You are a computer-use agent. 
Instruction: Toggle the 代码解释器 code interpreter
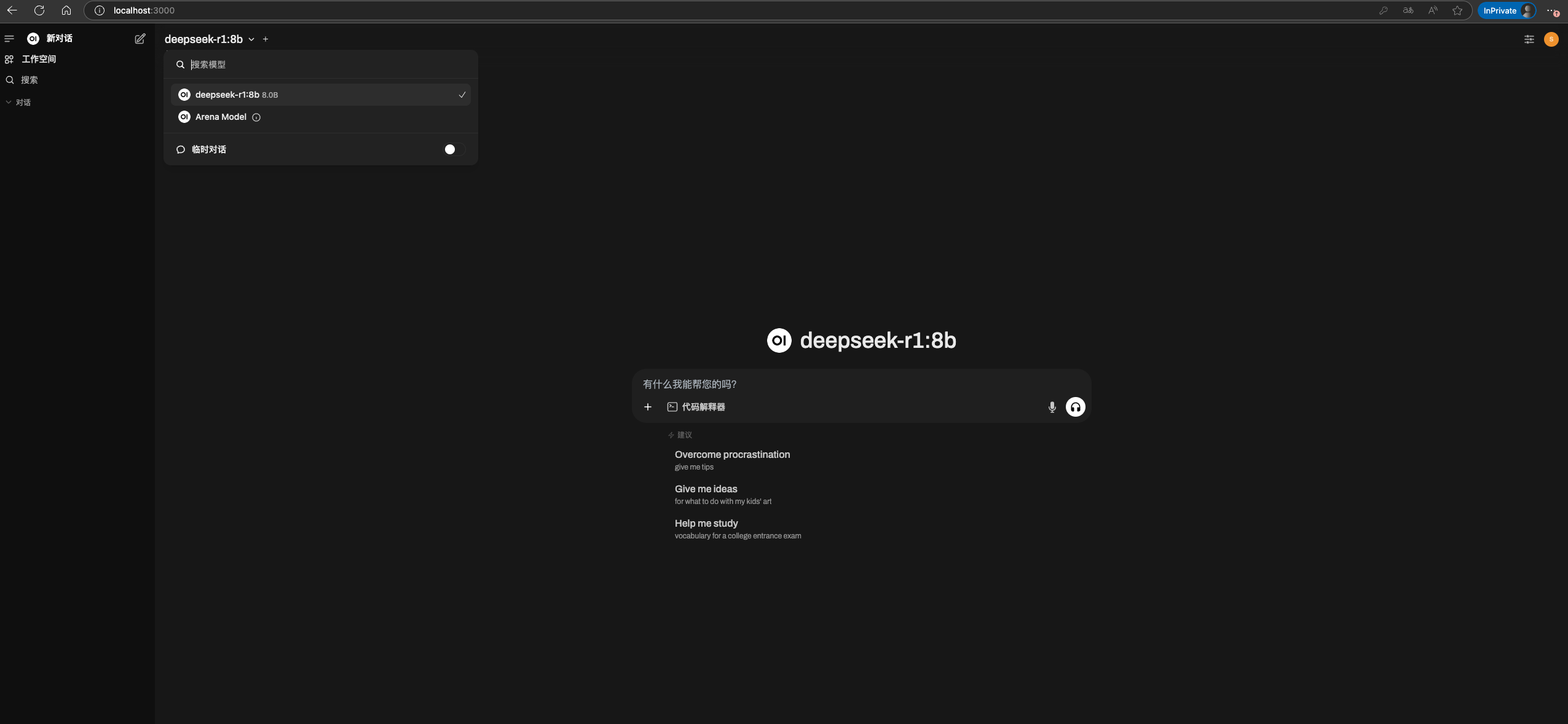pyautogui.click(x=696, y=407)
